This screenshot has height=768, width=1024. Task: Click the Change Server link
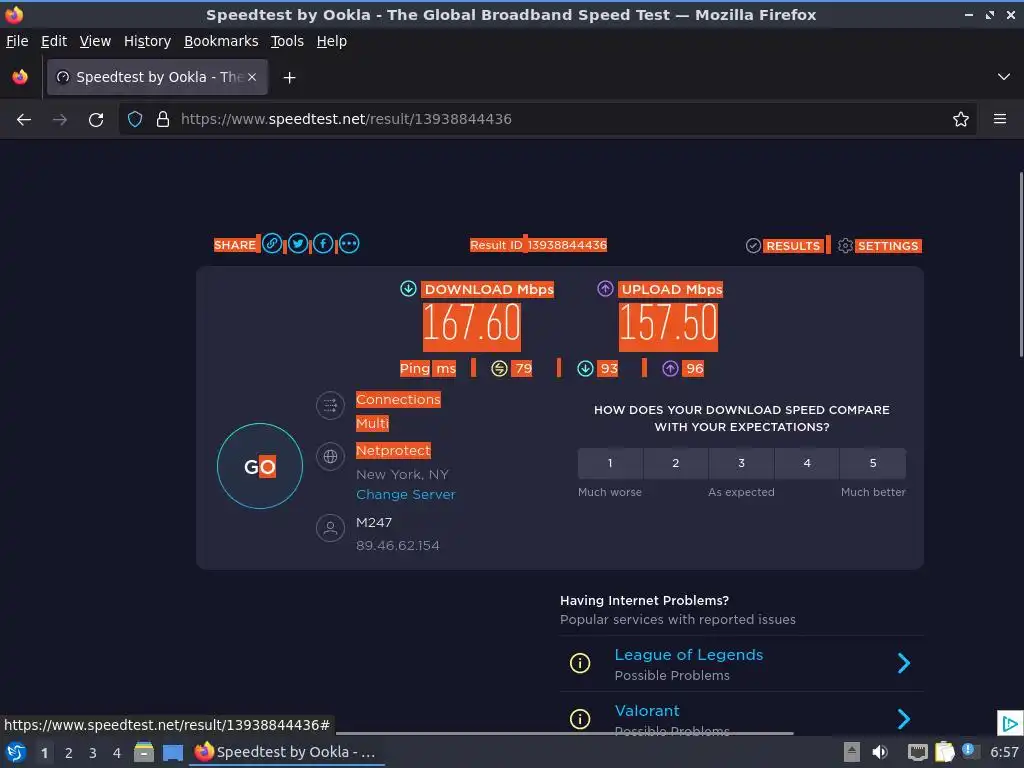coord(406,494)
